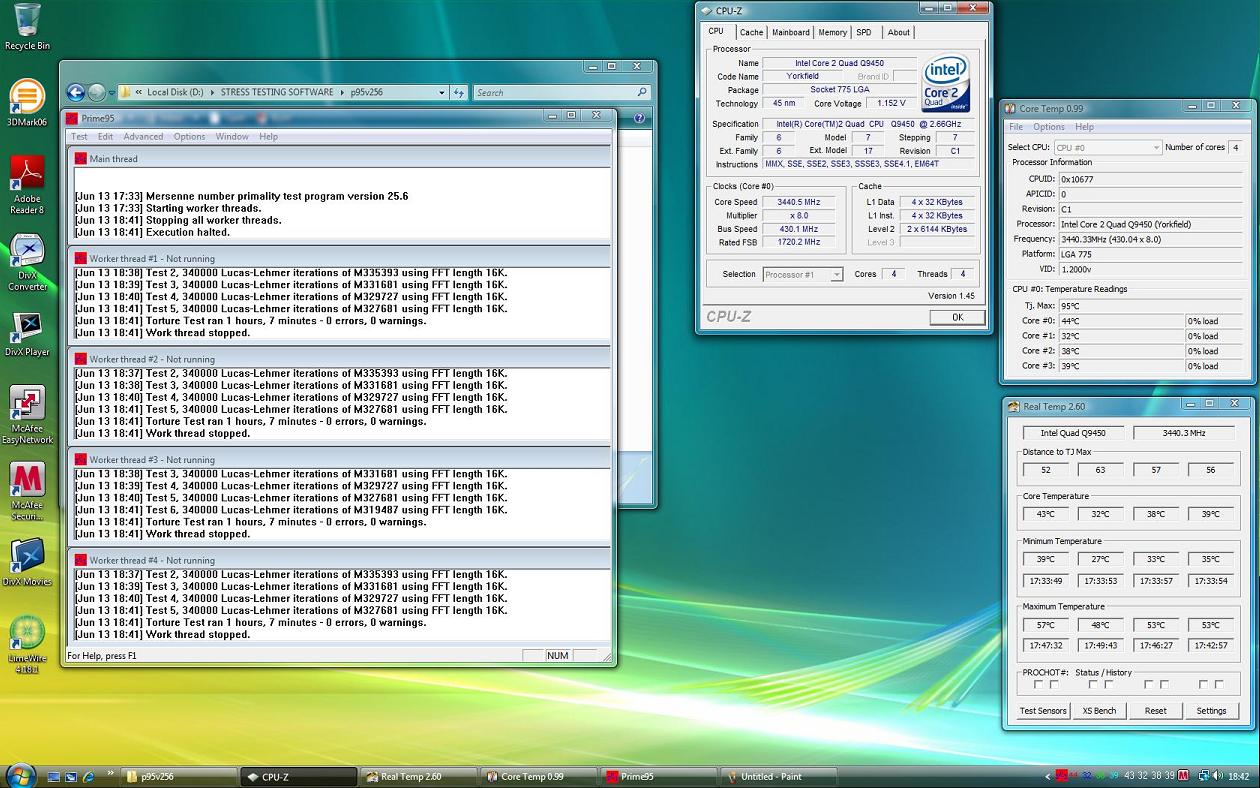Switch to Untitled - Paint taskbar button

pos(777,776)
